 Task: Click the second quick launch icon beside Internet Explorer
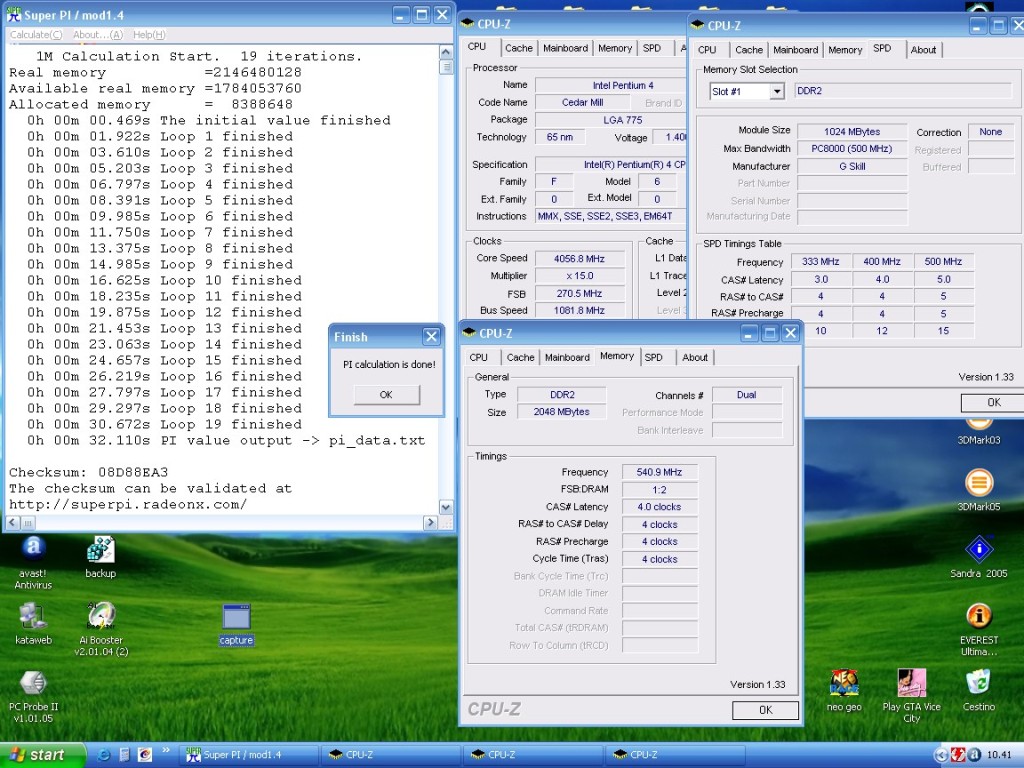[x=124, y=755]
